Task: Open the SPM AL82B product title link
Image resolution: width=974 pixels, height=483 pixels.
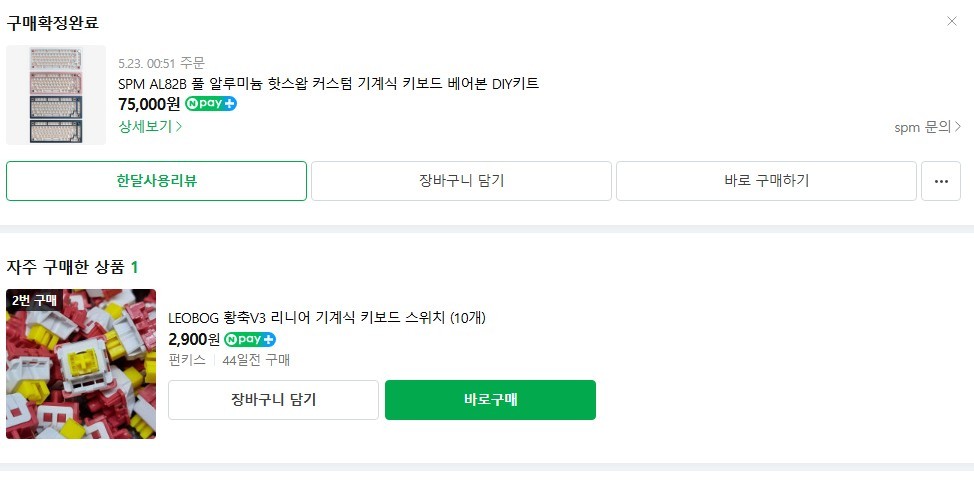Action: coord(328,83)
